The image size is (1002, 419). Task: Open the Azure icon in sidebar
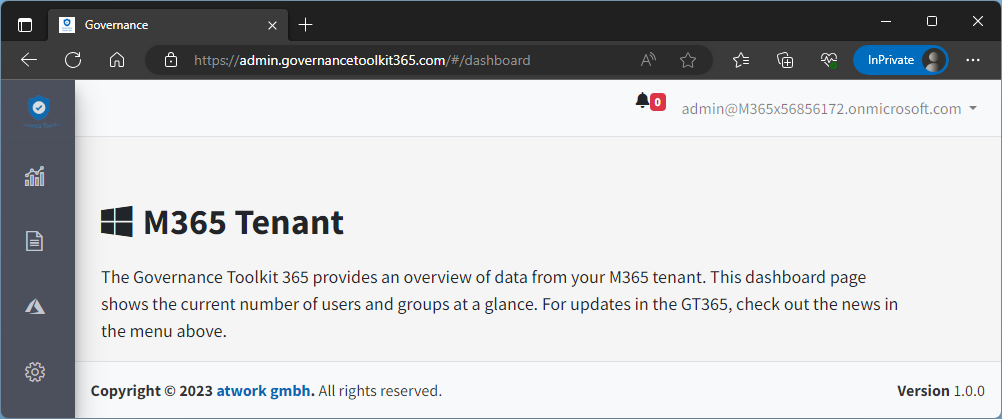35,307
